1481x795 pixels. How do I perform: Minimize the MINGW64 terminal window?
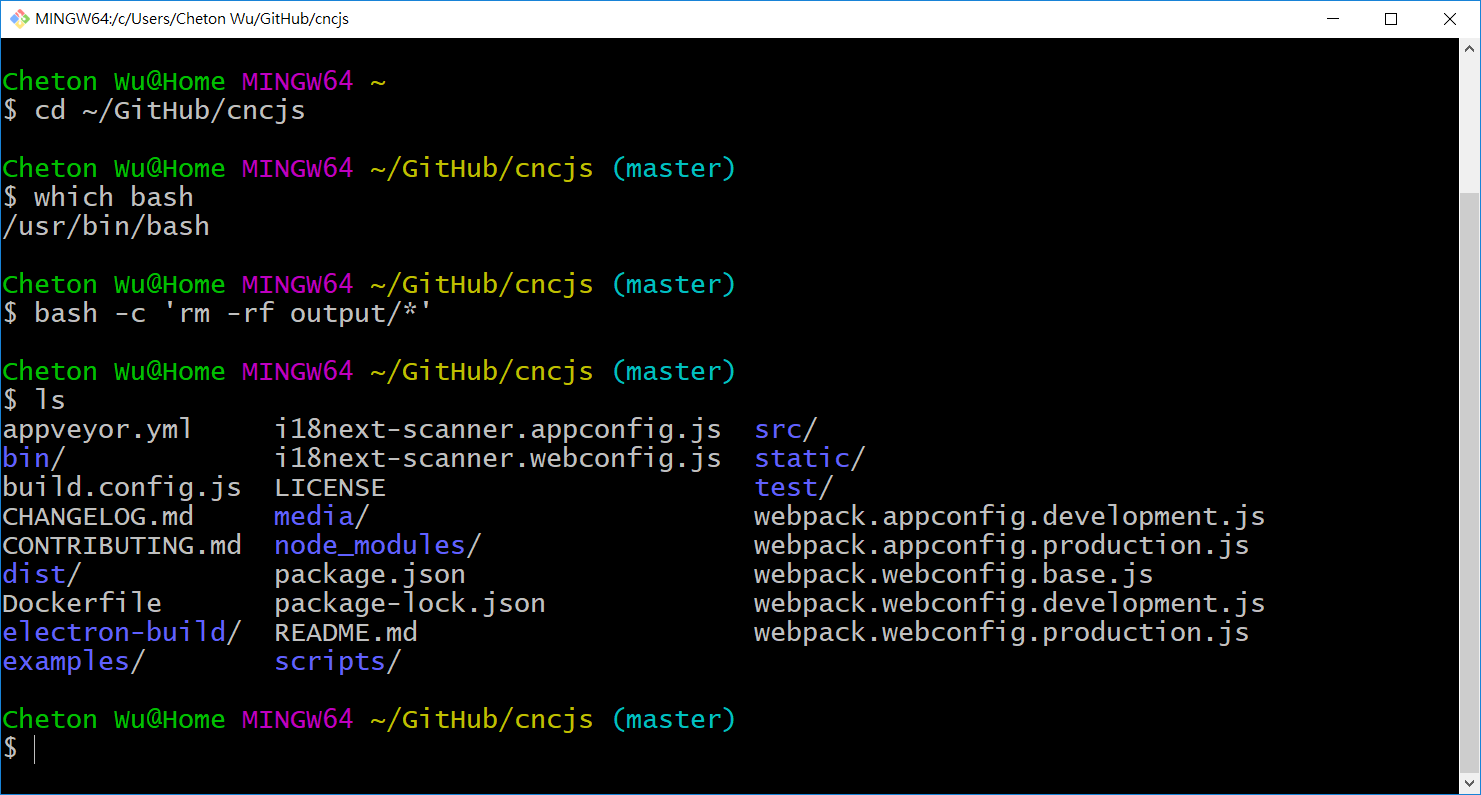[1332, 19]
